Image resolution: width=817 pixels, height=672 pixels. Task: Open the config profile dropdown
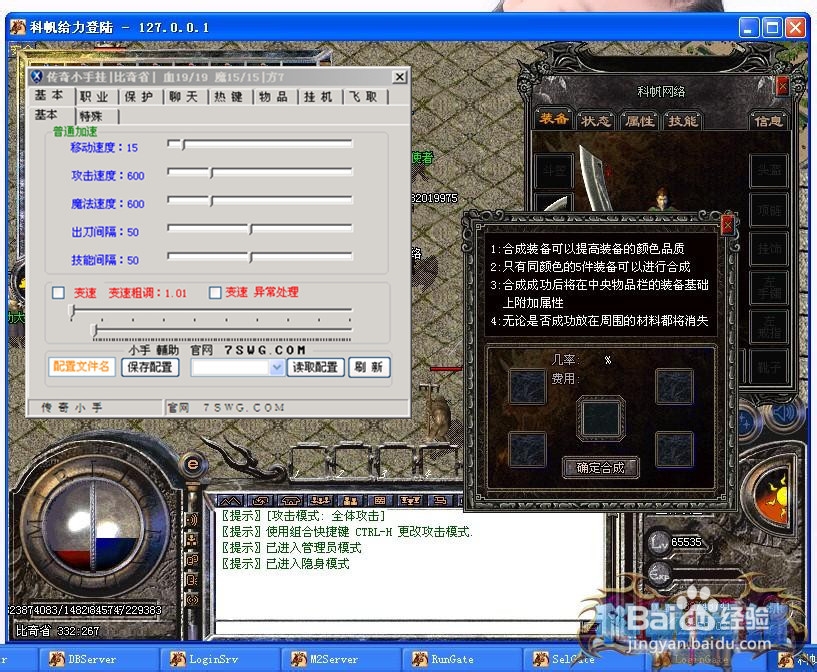(276, 367)
